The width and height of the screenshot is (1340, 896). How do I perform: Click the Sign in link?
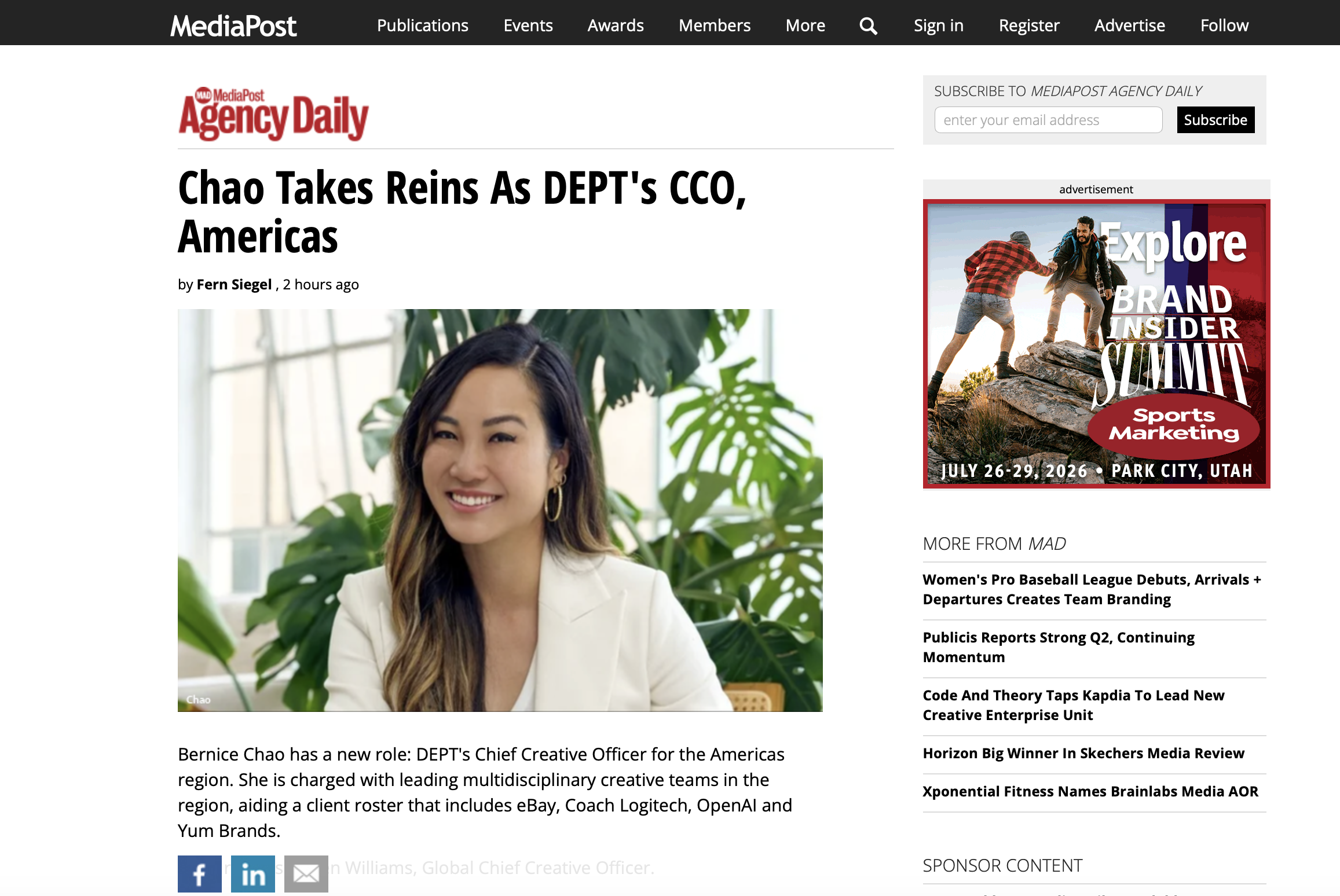pyautogui.click(x=939, y=25)
